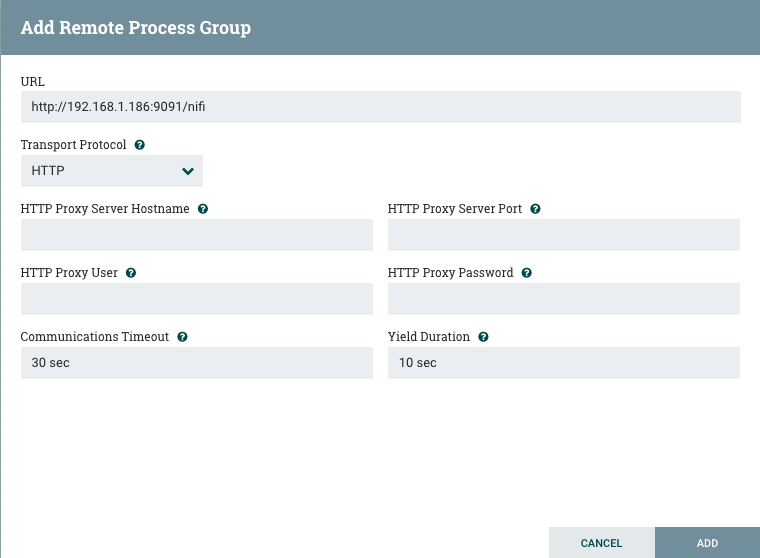This screenshot has height=558, width=760.
Task: Click the HTTP Proxy User help icon
Action: click(x=131, y=273)
